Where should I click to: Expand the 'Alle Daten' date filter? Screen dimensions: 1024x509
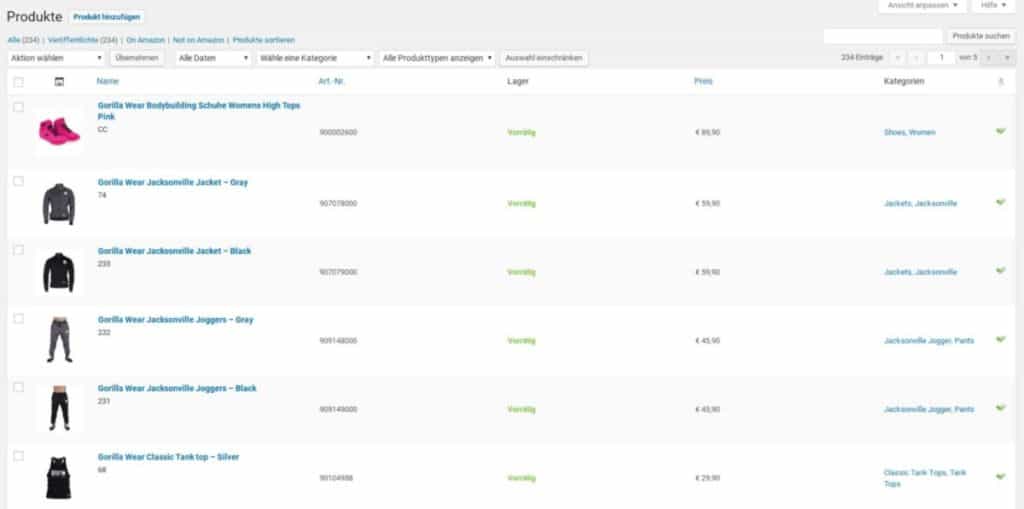213,58
